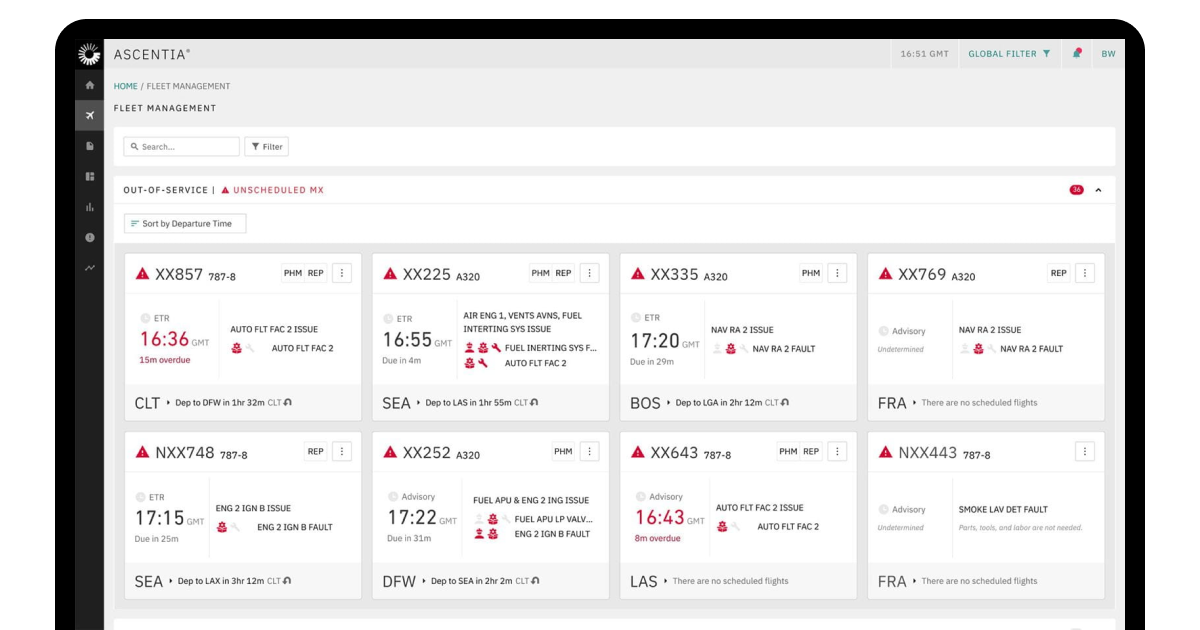Image resolution: width=1200 pixels, height=630 pixels.
Task: Click the CLT turnaround icon on XX225 card
Action: click(x=534, y=403)
